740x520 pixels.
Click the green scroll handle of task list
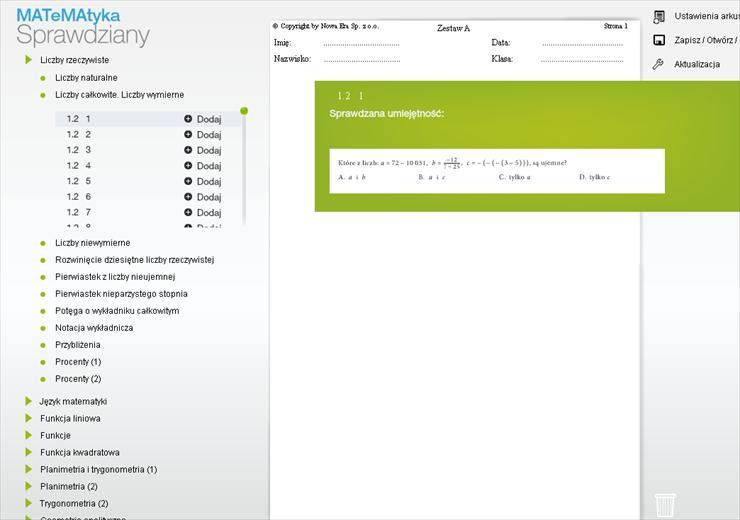click(244, 111)
